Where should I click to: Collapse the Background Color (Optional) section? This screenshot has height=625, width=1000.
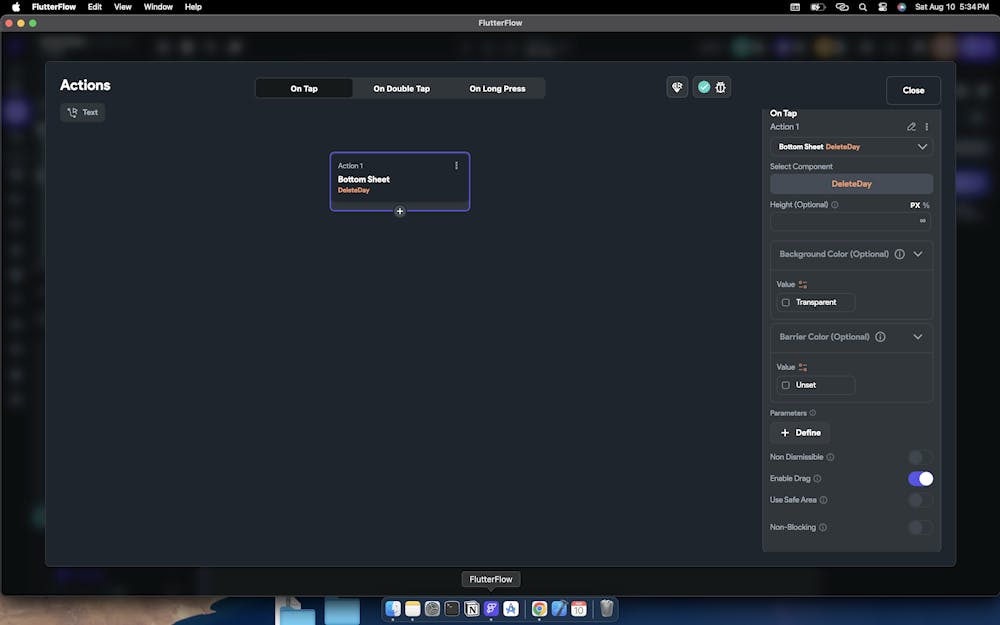coord(918,254)
